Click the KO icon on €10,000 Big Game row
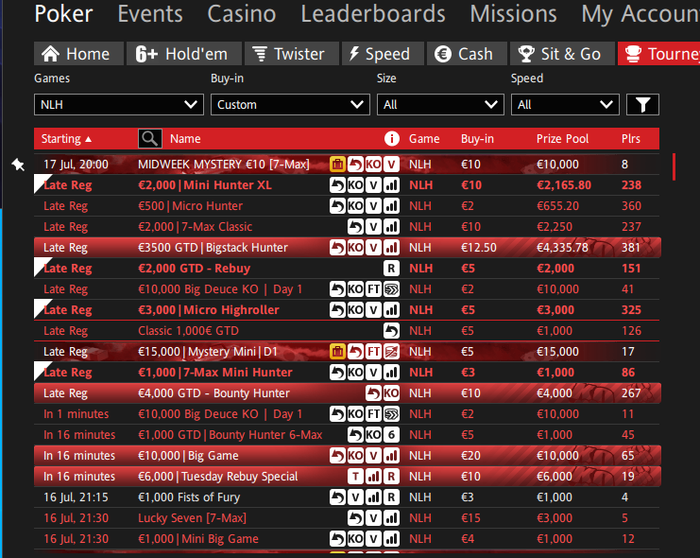Screen dimensions: 700x558 (355, 456)
